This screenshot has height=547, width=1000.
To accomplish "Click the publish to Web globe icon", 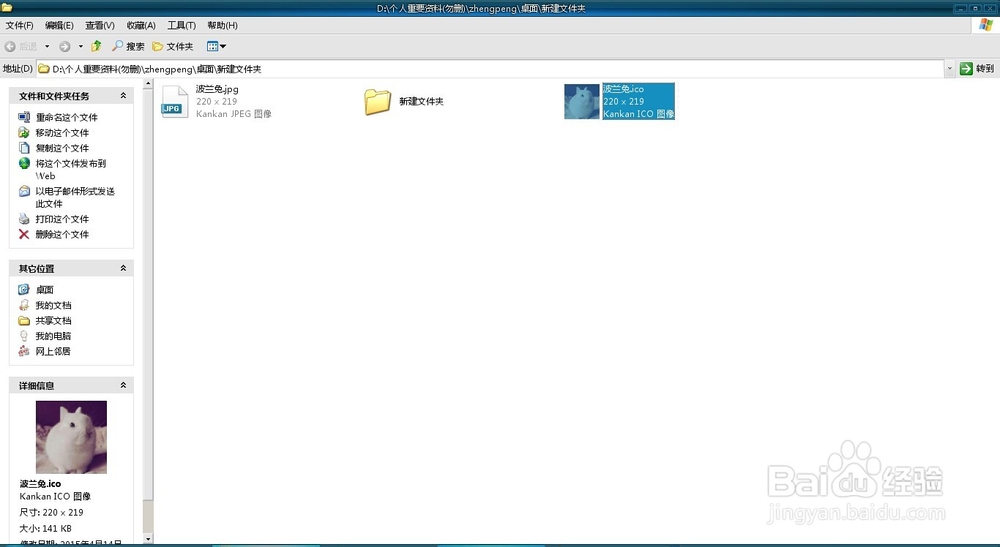I will click(24, 163).
